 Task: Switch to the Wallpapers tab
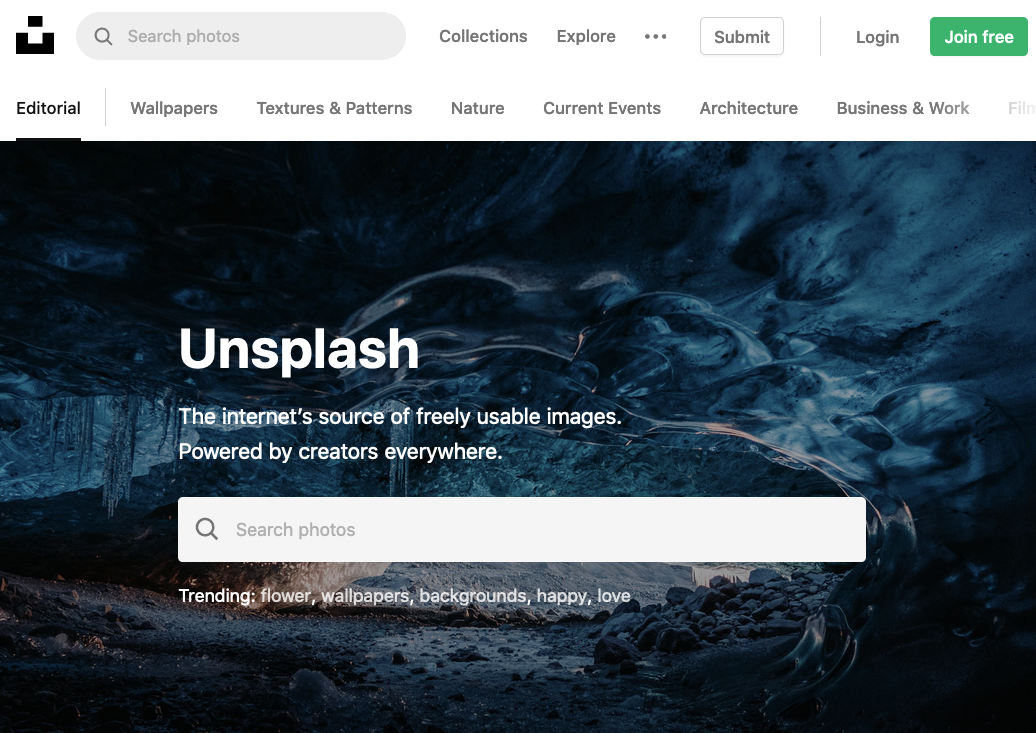tap(174, 108)
